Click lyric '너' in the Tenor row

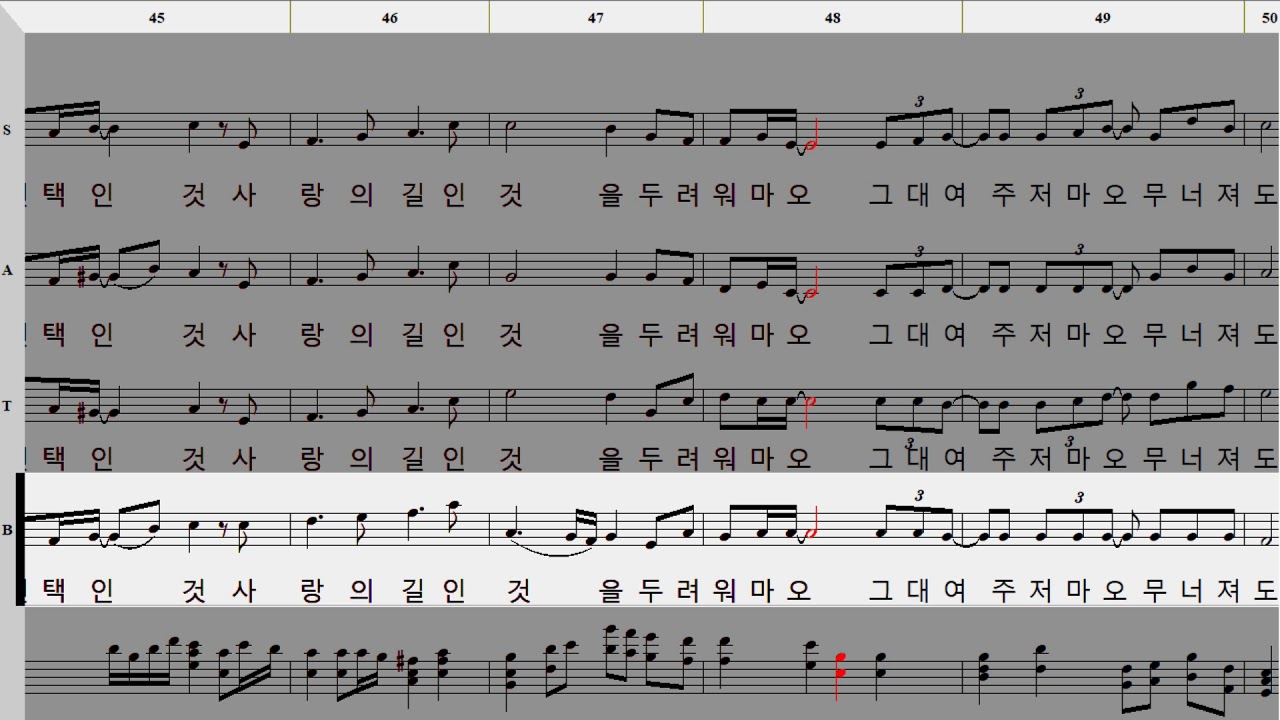click(x=1192, y=458)
